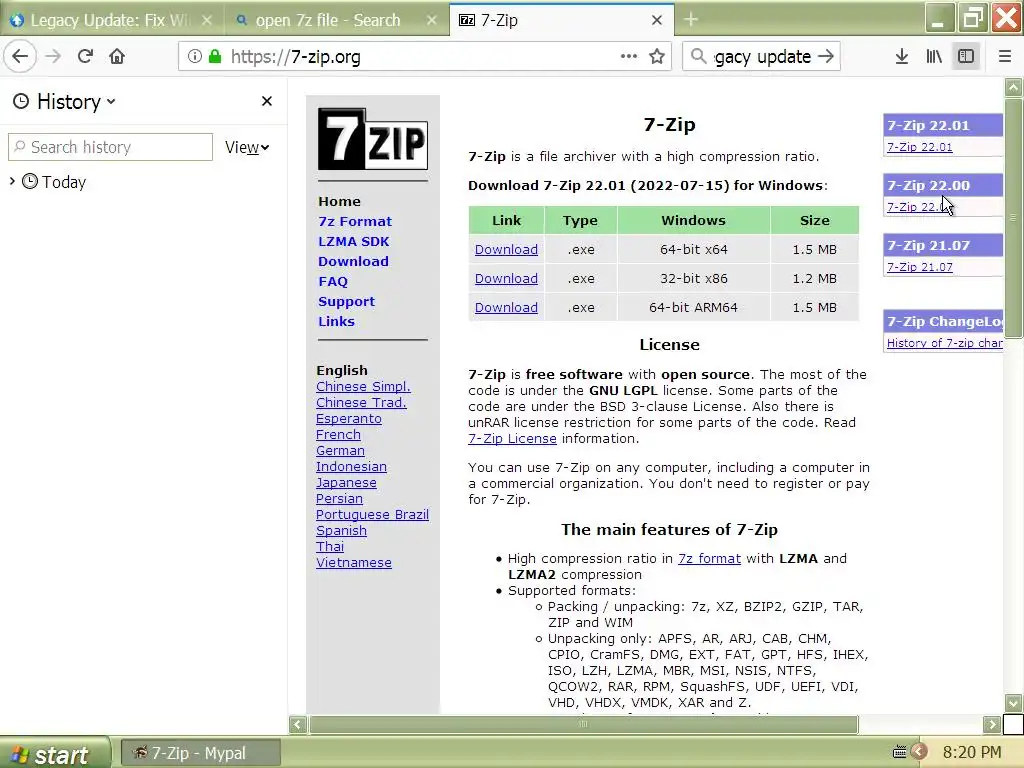Click the vertical scrollbar up arrow

1014,87
